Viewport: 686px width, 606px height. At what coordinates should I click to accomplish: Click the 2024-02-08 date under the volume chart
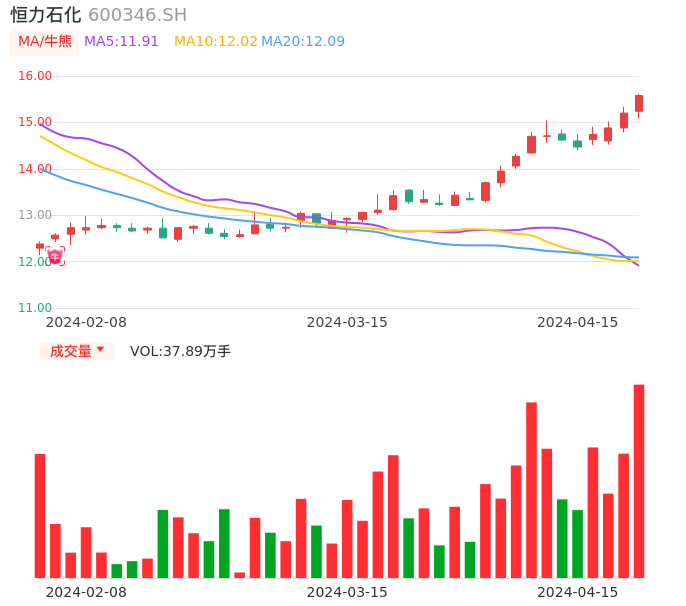[x=86, y=592]
